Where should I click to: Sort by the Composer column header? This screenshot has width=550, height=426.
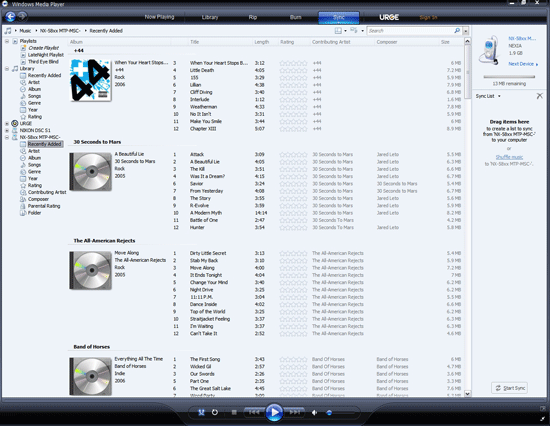click(x=387, y=42)
